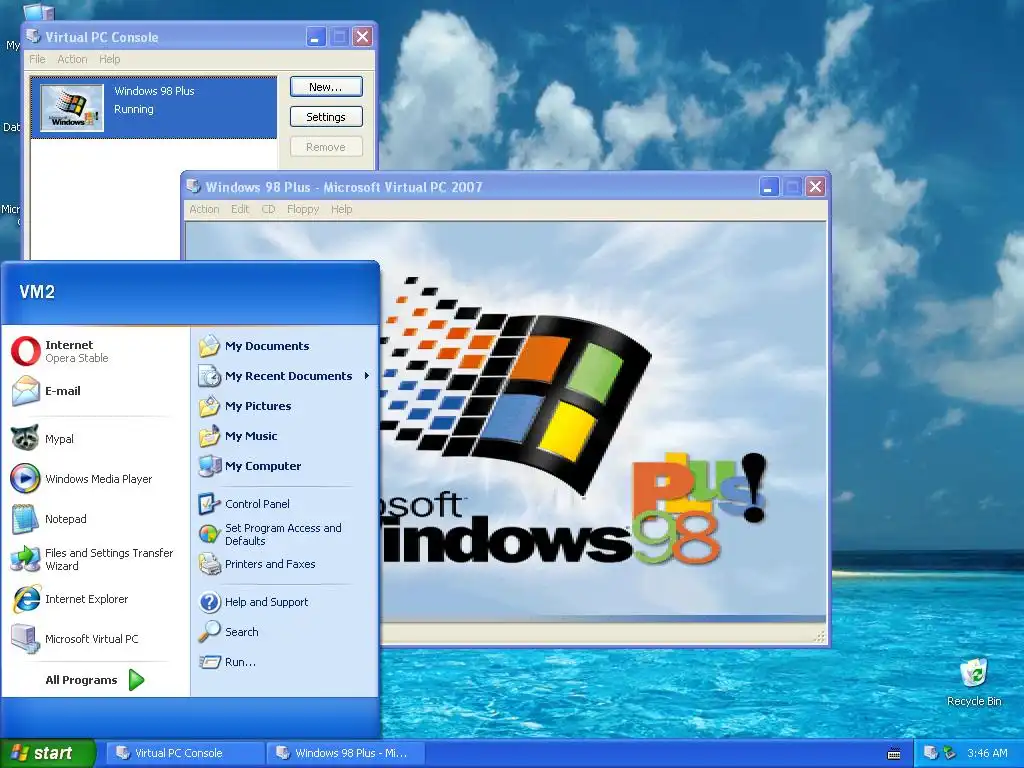Expand All Programs list

(x=95, y=680)
